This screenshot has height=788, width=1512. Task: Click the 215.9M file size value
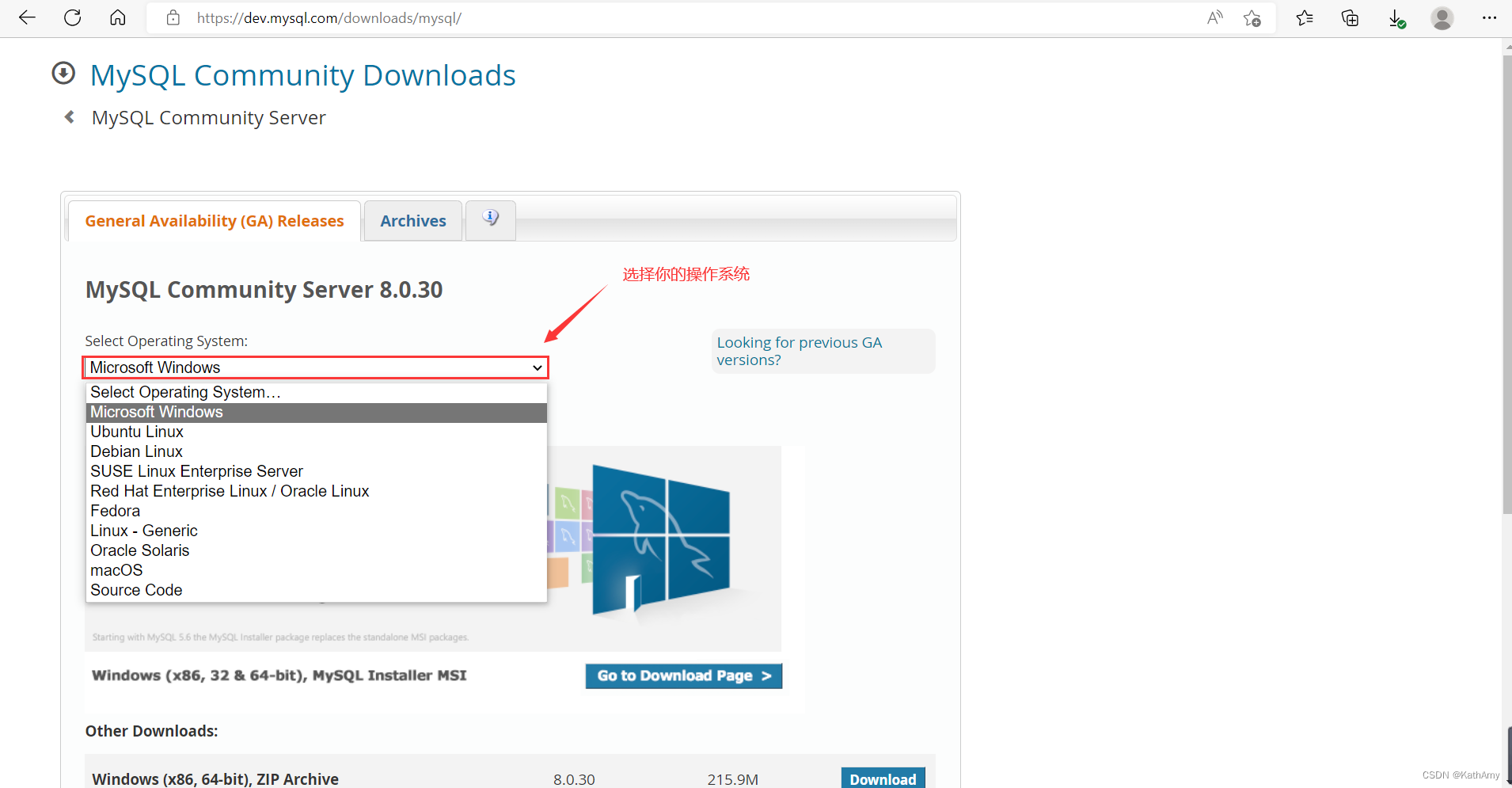(732, 779)
